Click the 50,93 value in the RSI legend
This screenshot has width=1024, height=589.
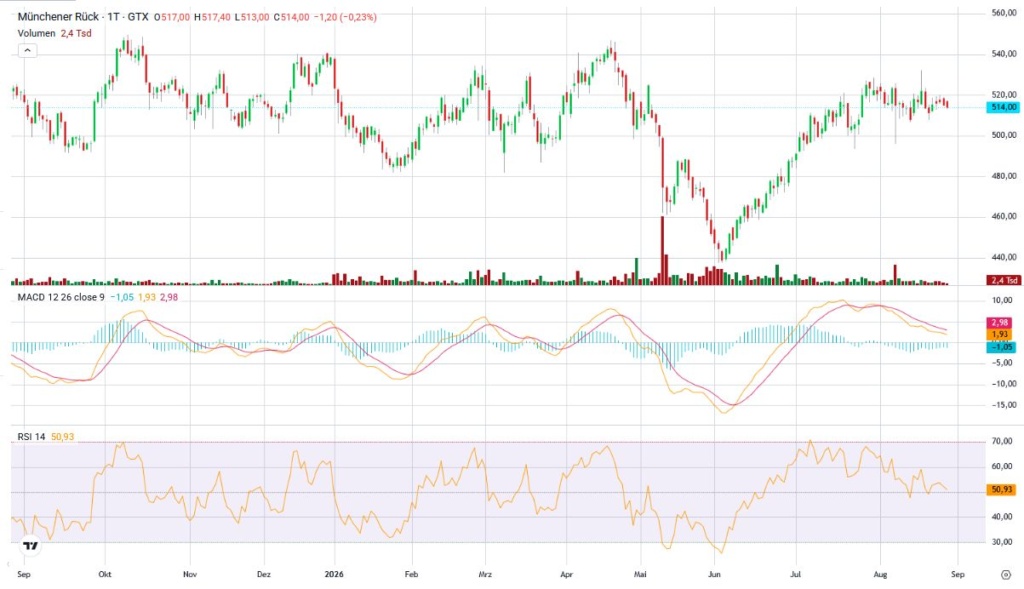coord(63,436)
